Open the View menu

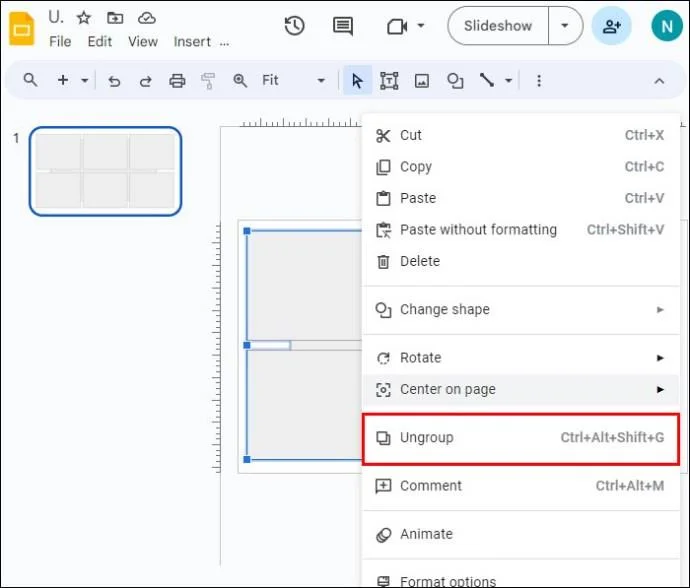(143, 42)
